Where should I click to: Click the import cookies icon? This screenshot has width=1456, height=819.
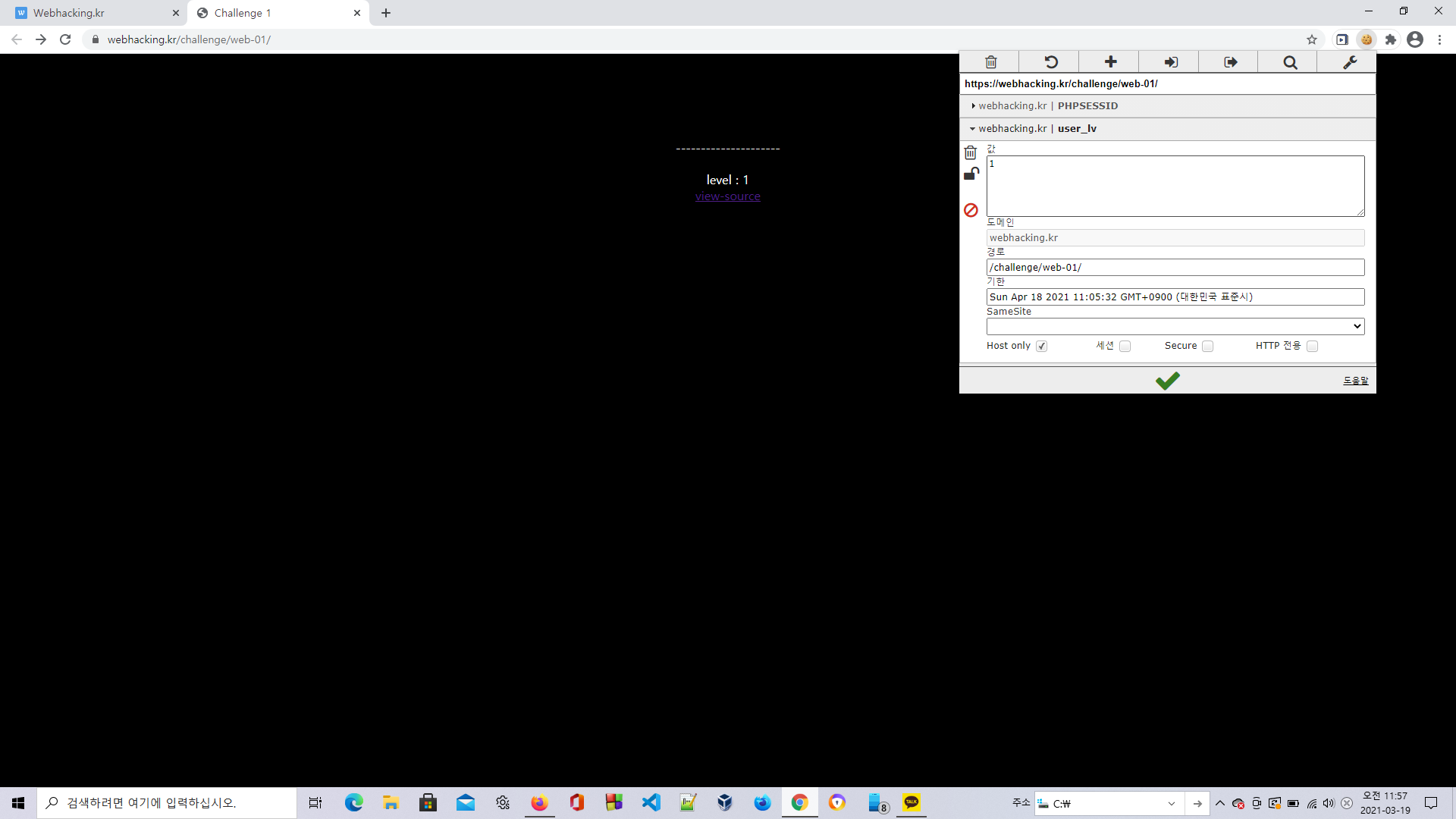(x=1170, y=62)
